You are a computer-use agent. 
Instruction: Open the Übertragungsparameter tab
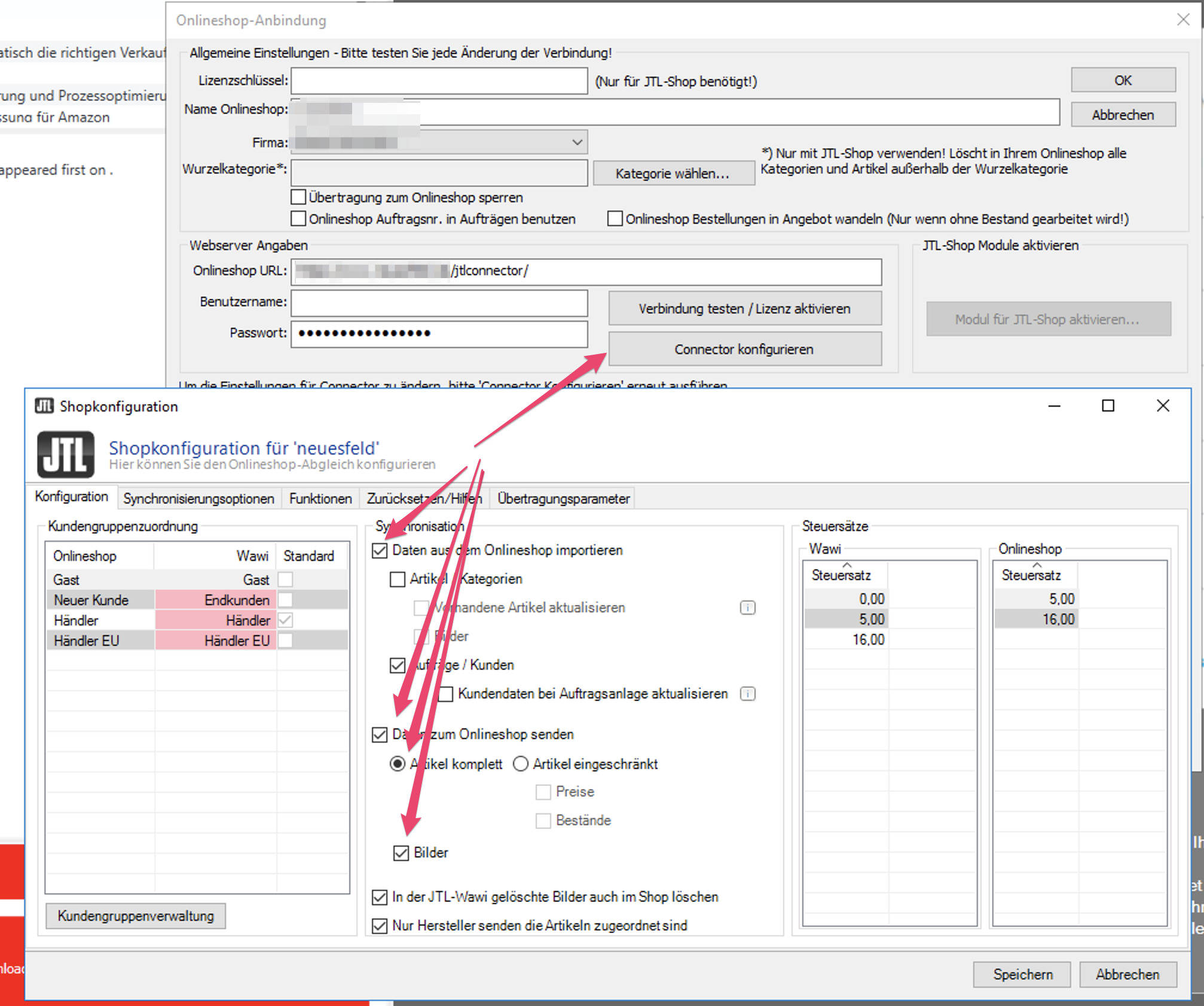pyautogui.click(x=563, y=498)
